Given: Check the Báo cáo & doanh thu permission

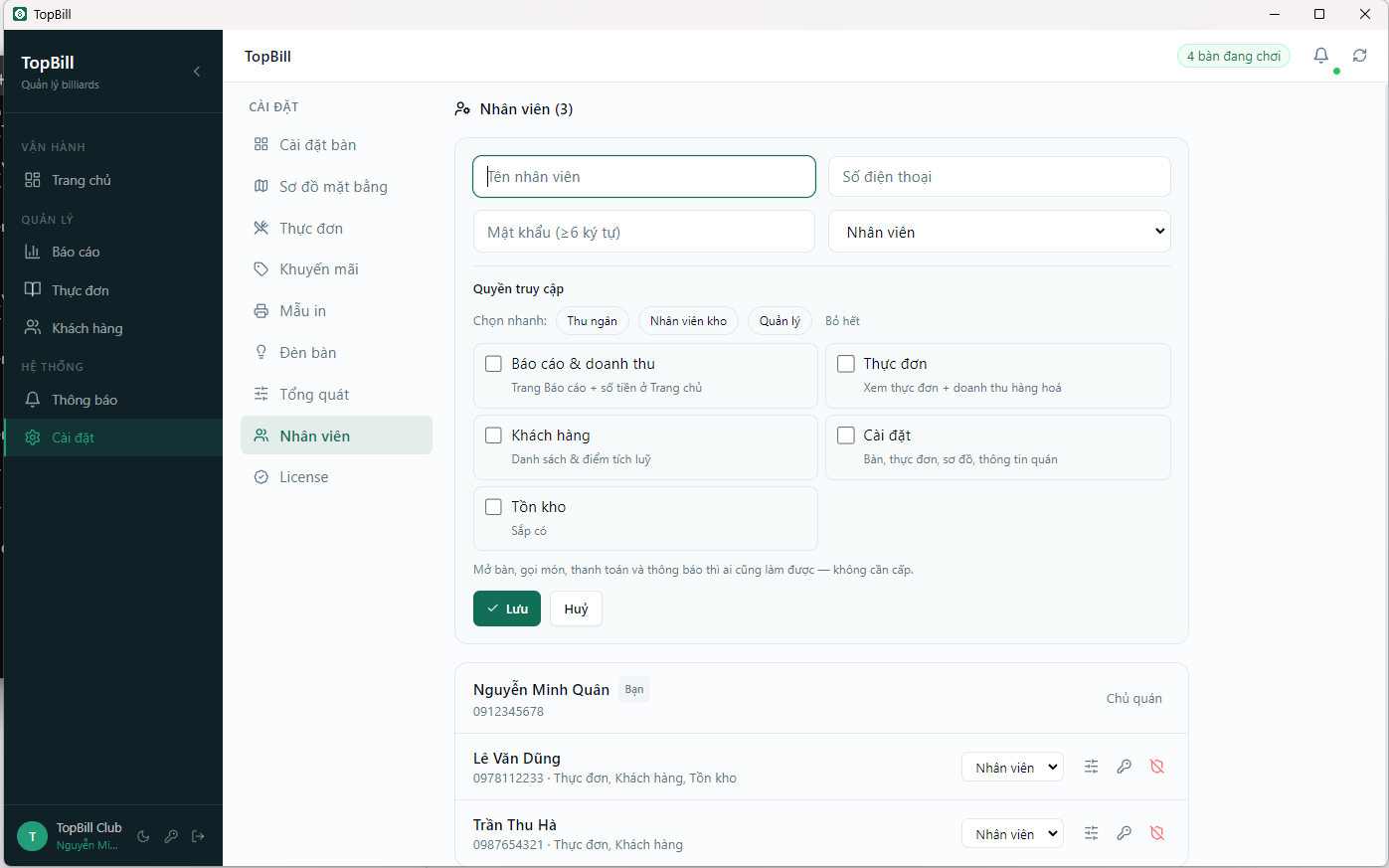Looking at the screenshot, I should [493, 364].
